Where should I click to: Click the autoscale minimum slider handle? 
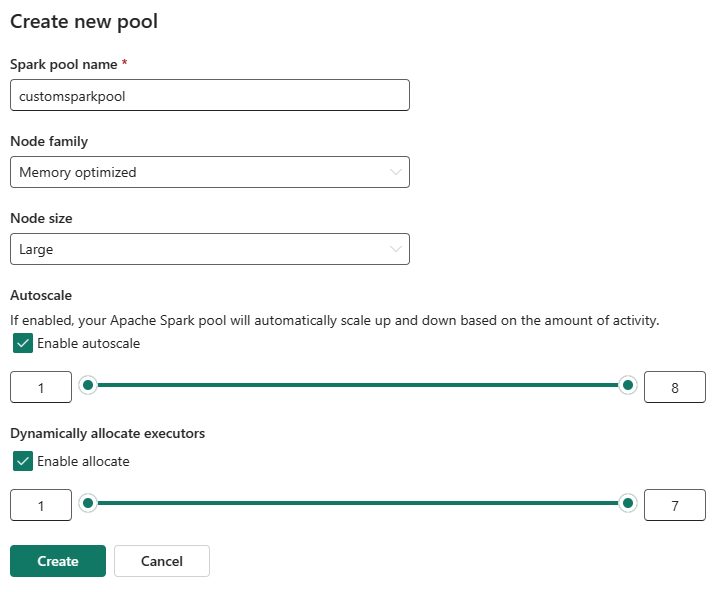[x=88, y=385]
